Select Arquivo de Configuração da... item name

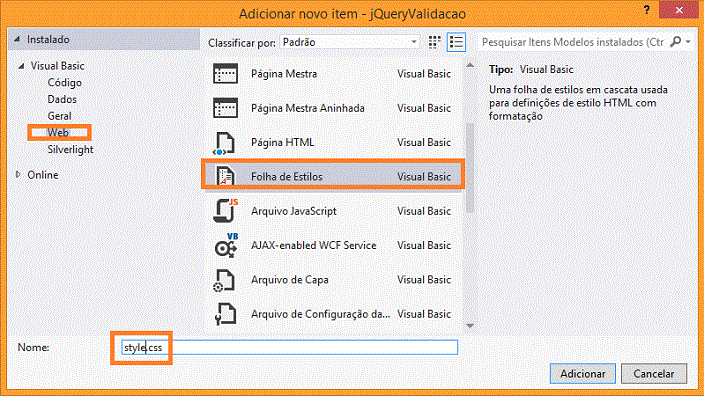click(320, 314)
